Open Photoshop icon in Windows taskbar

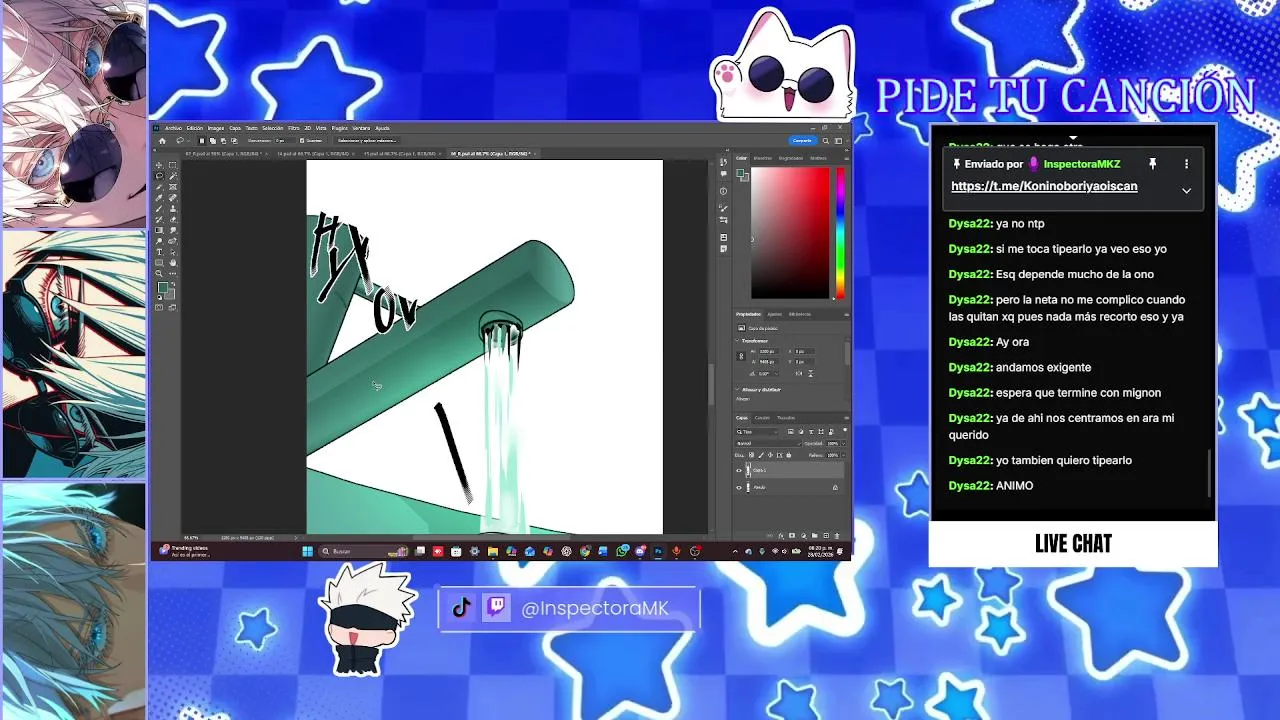point(658,551)
